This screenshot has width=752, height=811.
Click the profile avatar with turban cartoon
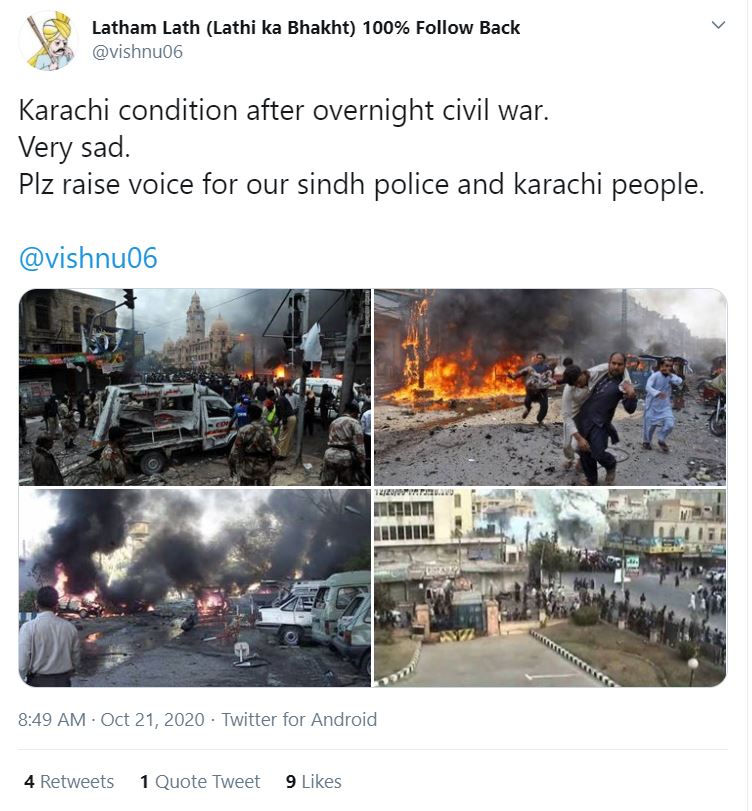pos(49,41)
